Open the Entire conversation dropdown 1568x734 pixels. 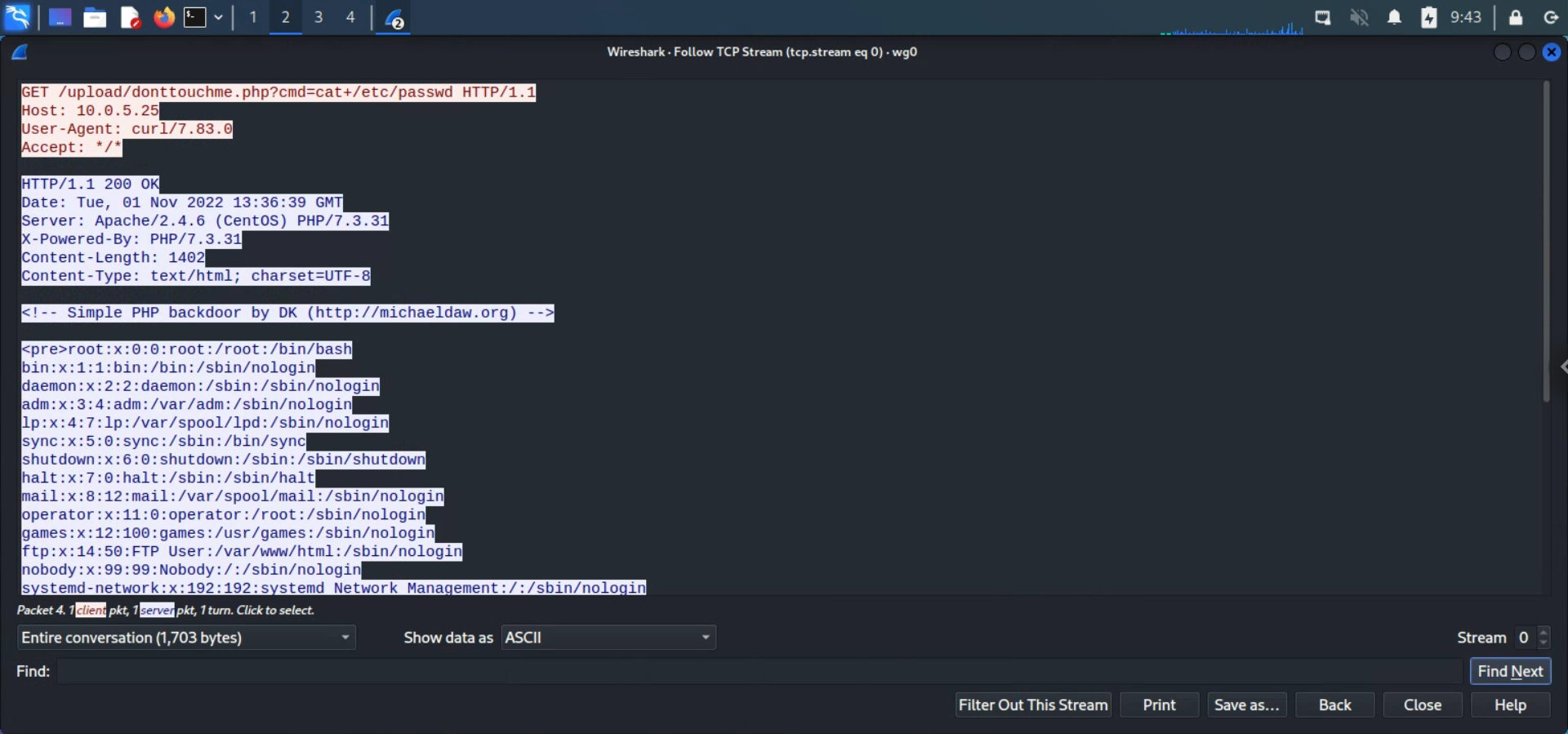point(186,638)
